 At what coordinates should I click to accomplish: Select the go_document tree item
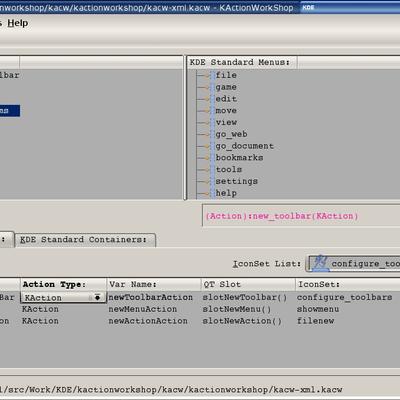click(244, 146)
